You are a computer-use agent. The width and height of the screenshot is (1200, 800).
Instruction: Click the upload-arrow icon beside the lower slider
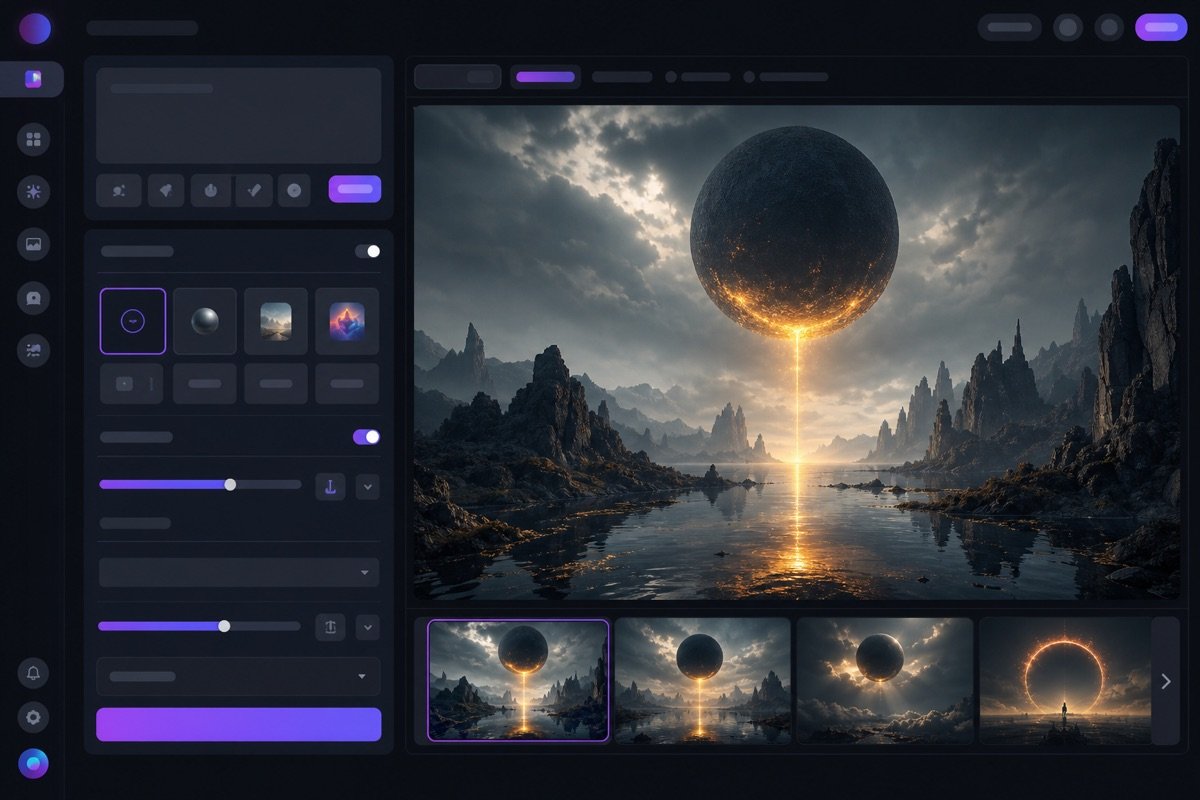330,627
